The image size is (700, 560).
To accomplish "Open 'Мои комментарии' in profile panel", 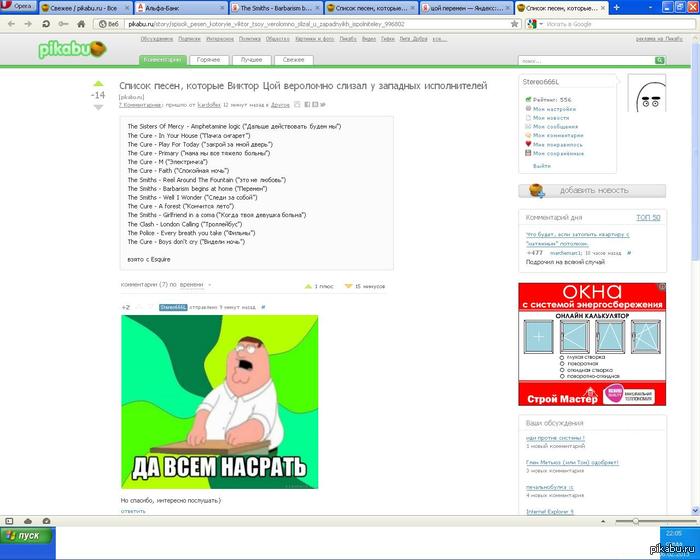I will (x=558, y=135).
